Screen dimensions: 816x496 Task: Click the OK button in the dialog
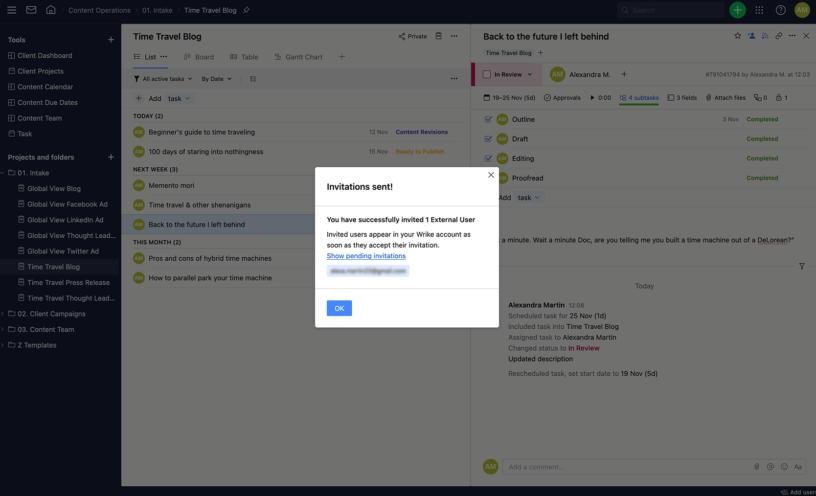339,308
